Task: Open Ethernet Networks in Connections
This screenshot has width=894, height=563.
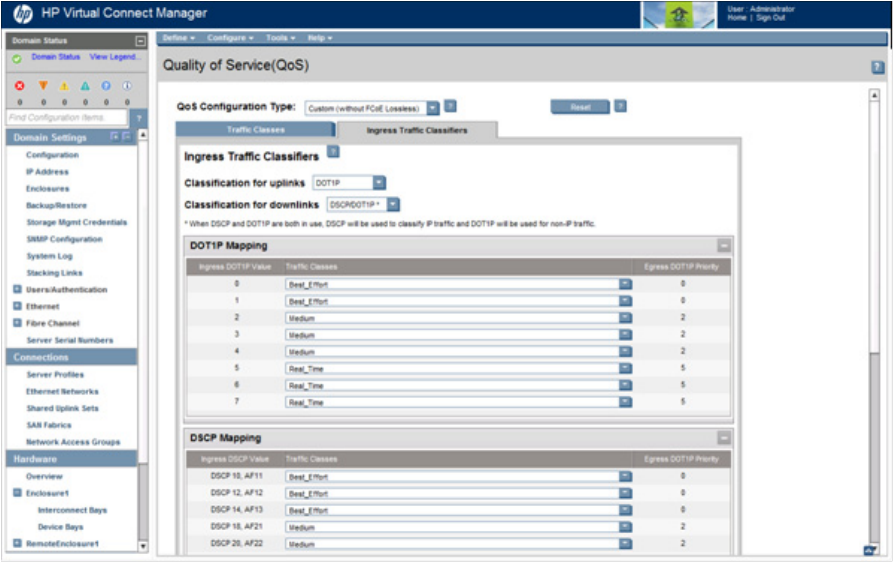Action: coord(62,391)
